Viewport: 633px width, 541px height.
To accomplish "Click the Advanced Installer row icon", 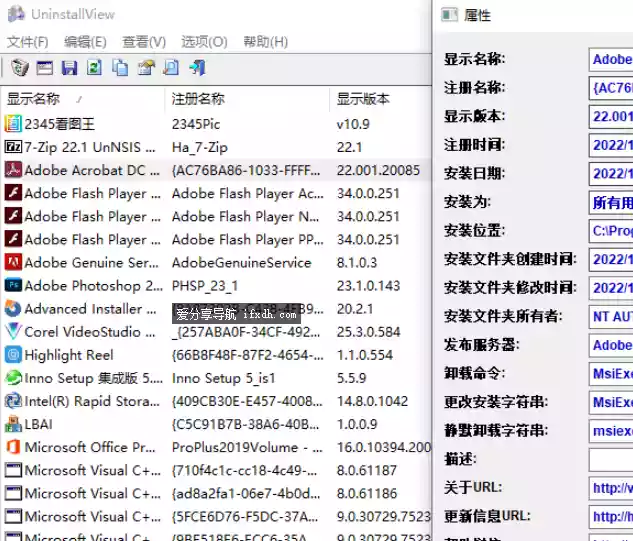I will [x=13, y=308].
